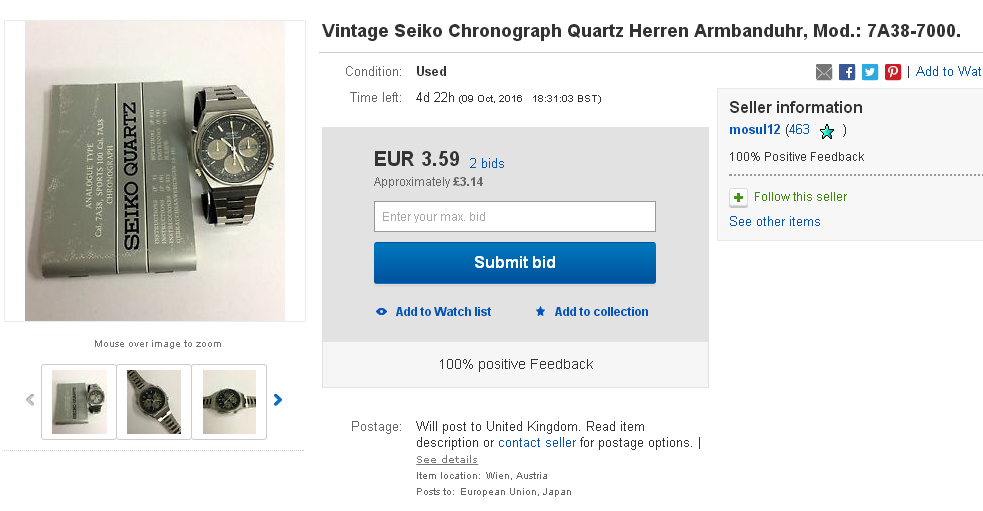Share listing on Pinterest icon
Screen dimensions: 983x511
893,72
